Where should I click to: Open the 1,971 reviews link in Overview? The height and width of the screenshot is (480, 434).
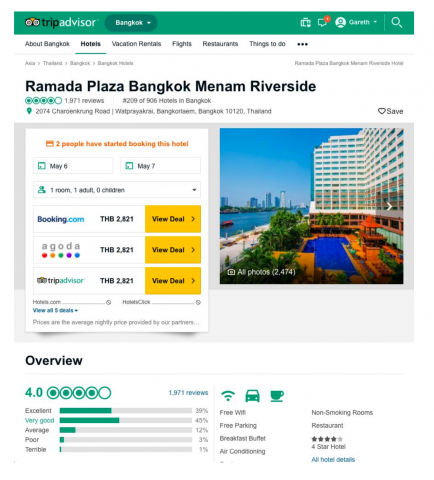click(x=188, y=393)
